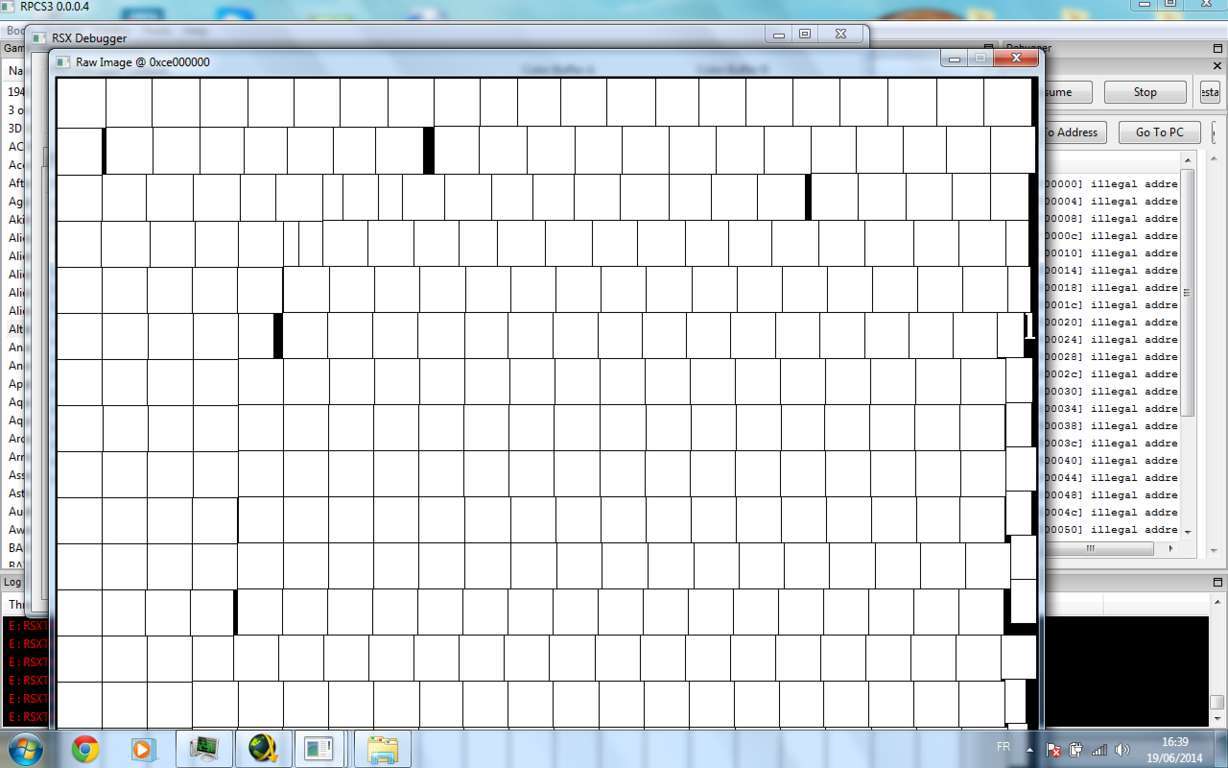This screenshot has height=768, width=1228.
Task: Open Action Center flag in the tray
Action: [1053, 749]
